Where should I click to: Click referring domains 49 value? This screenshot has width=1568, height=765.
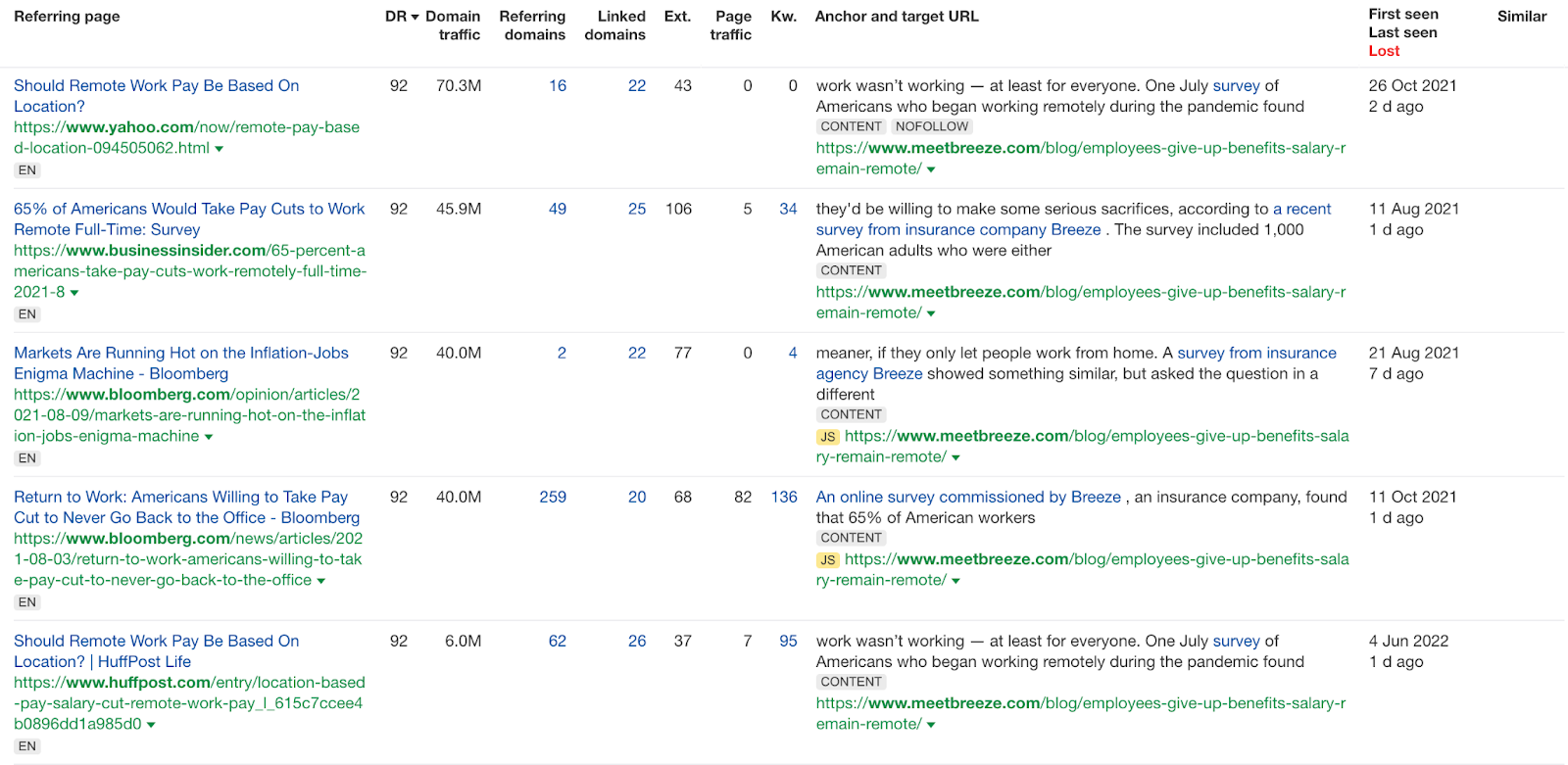[x=558, y=210]
